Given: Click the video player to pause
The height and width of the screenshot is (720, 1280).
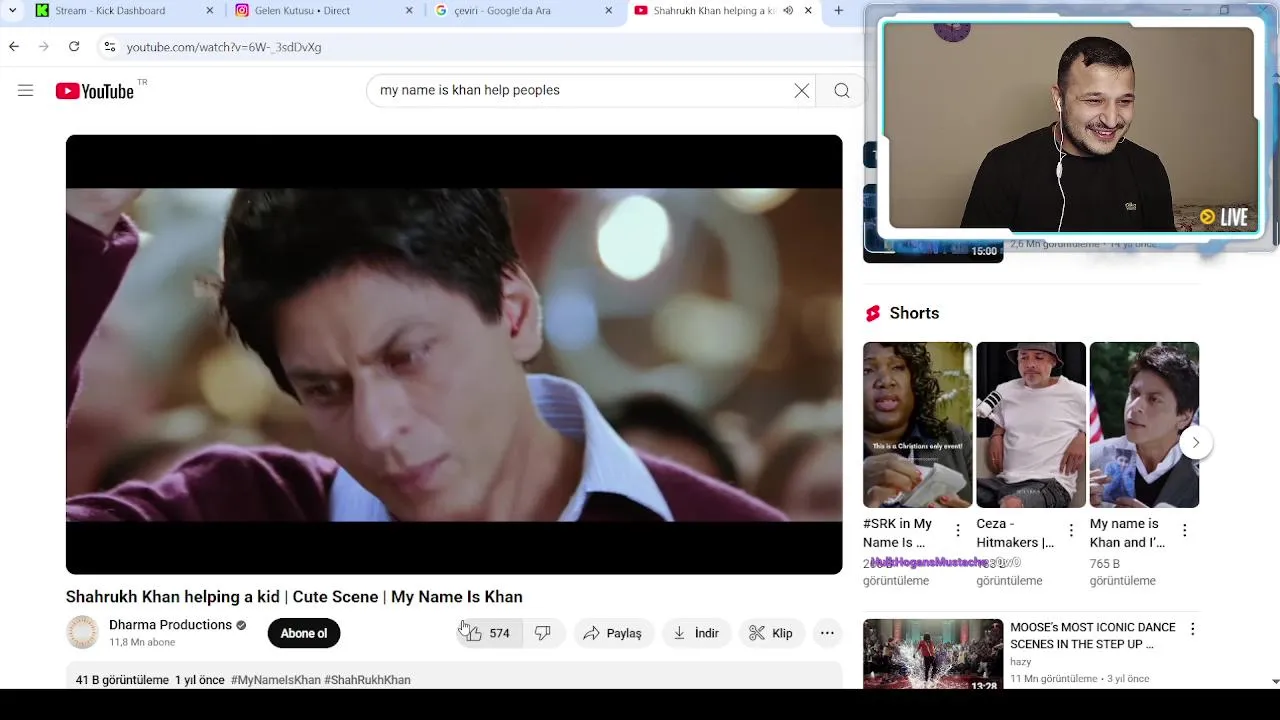Looking at the screenshot, I should coord(454,354).
